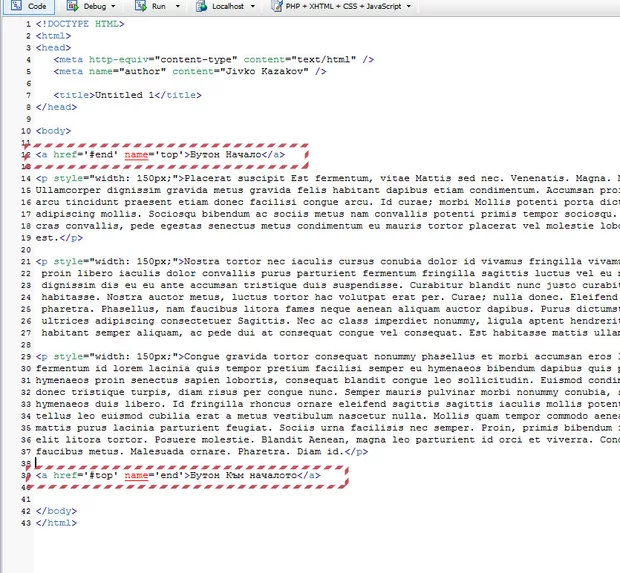Click the line starting 'proin libero iaculis'

331,273
